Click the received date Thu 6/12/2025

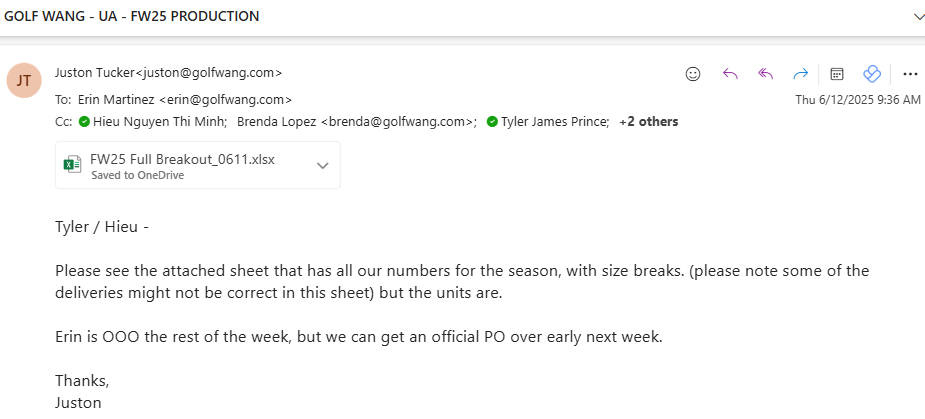(x=857, y=99)
